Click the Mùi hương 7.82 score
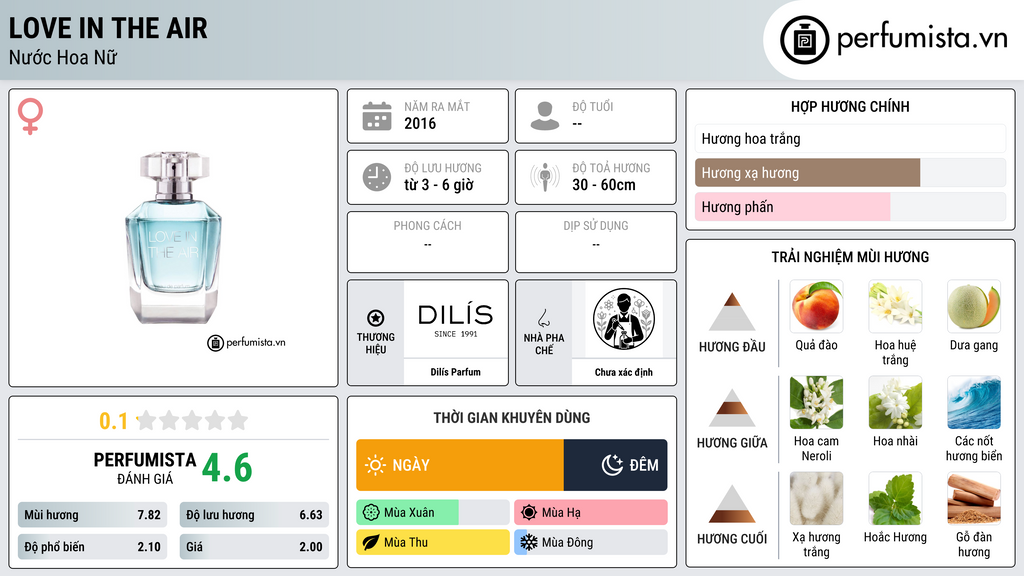 [x=92, y=515]
